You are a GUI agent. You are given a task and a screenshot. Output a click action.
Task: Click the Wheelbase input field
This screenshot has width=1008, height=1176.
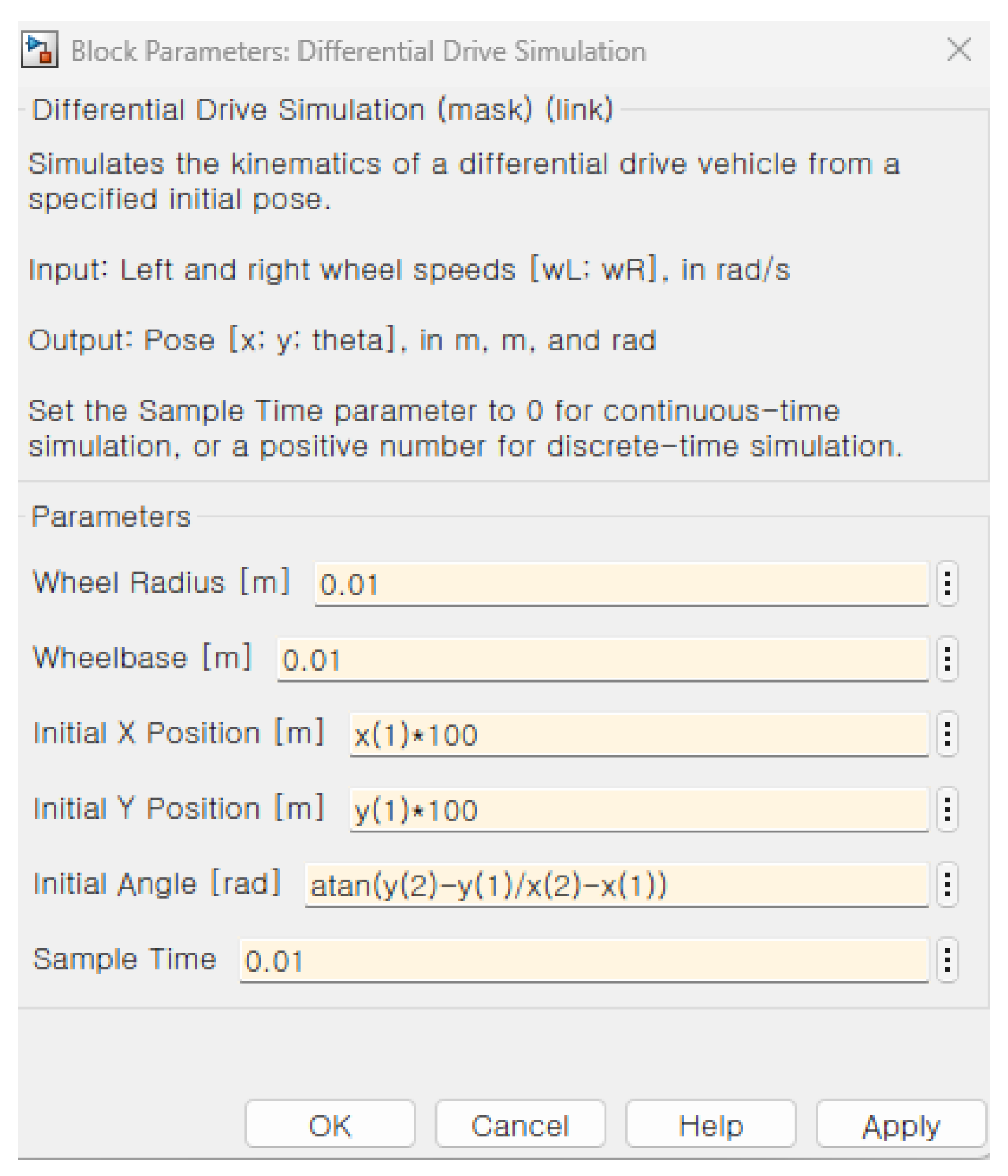pos(602,659)
